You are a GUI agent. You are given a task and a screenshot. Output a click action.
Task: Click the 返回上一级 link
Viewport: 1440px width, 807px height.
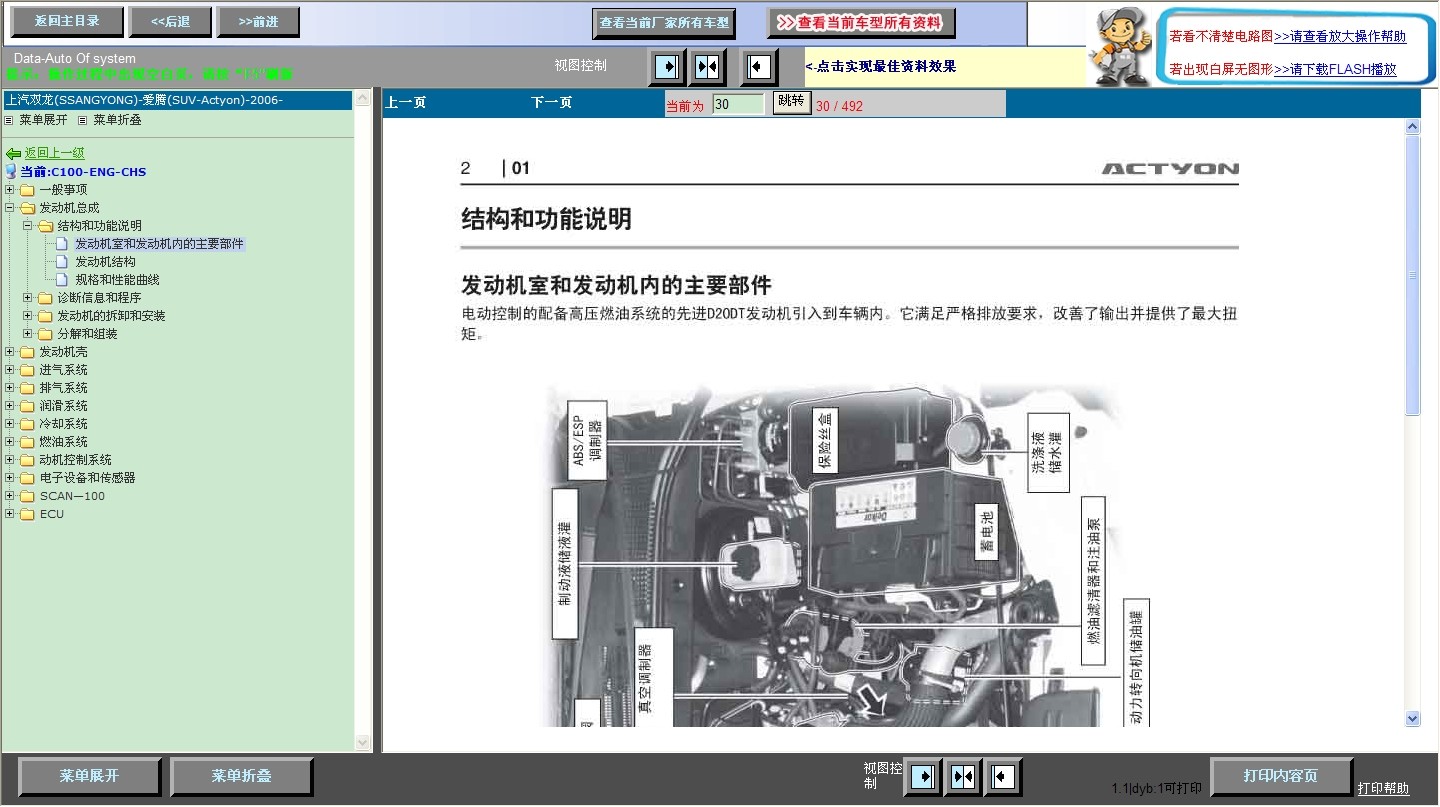tap(55, 154)
